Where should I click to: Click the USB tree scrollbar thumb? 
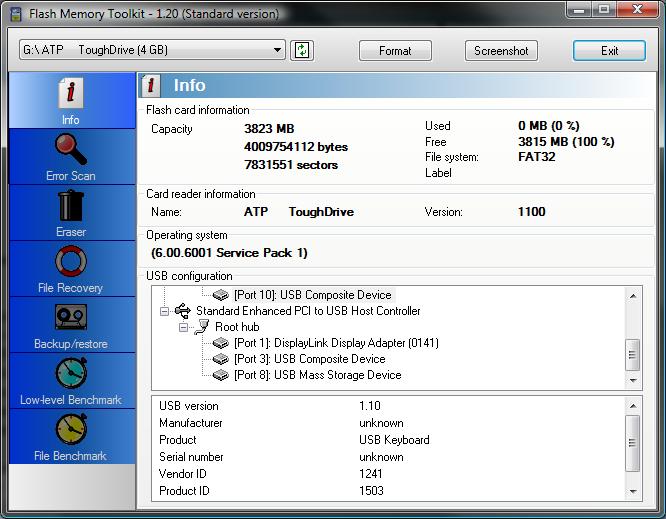pyautogui.click(x=633, y=355)
